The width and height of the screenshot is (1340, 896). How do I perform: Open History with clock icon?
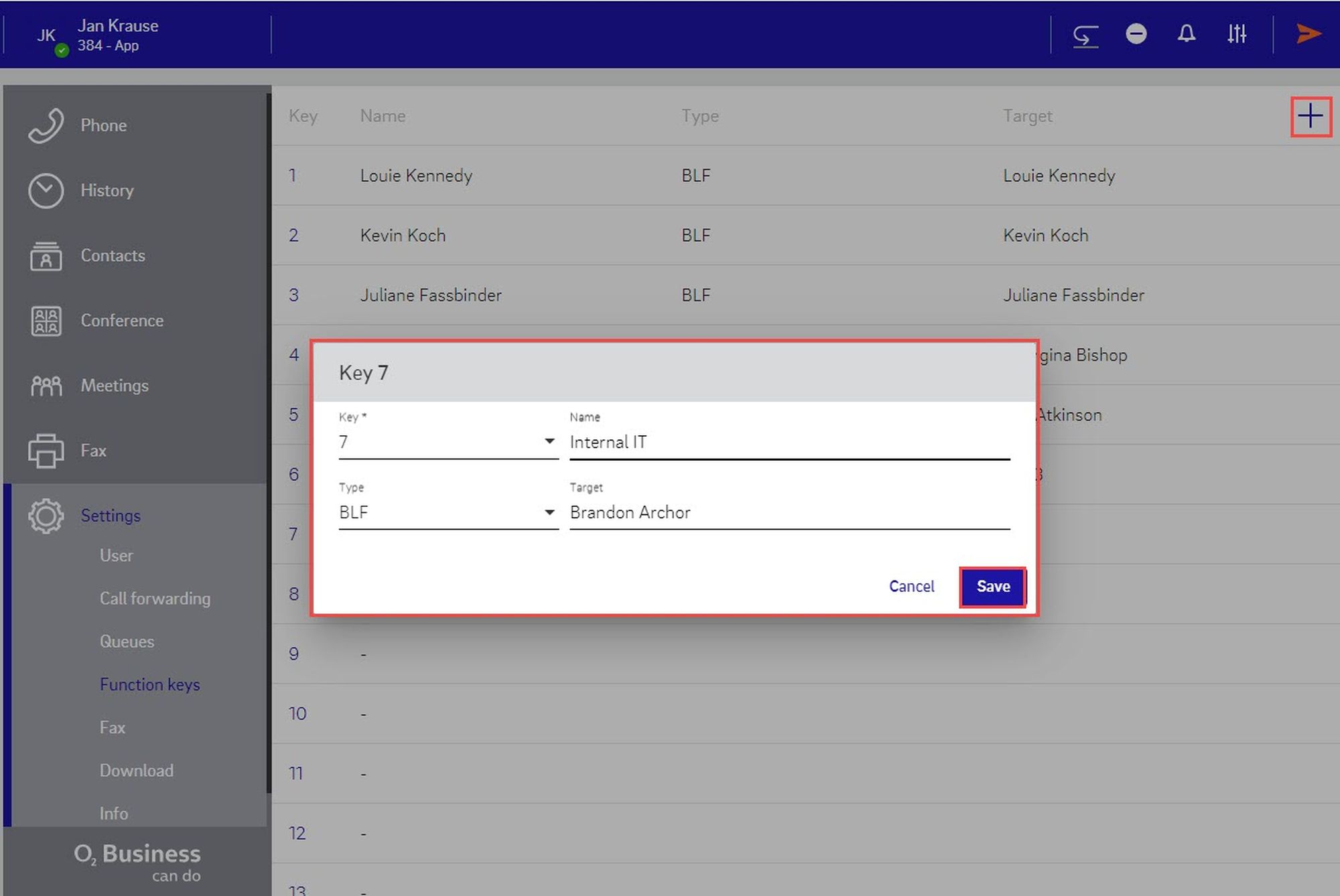coord(106,190)
